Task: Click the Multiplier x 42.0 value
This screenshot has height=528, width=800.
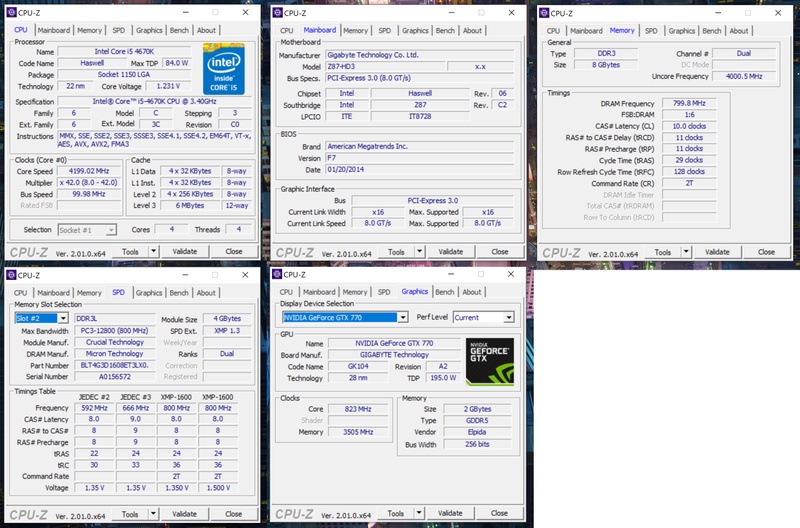Action: click(89, 183)
